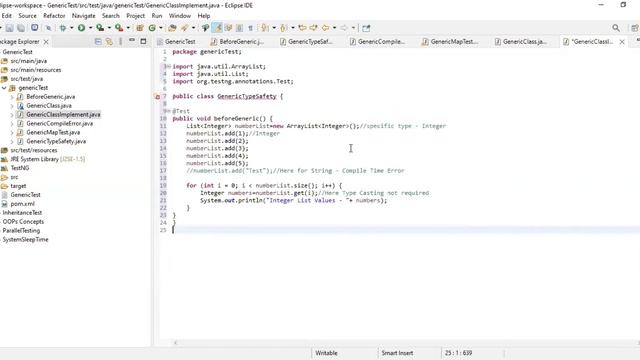Open the Package Explorer View Menu dots
640x360 pixels.
120,41
